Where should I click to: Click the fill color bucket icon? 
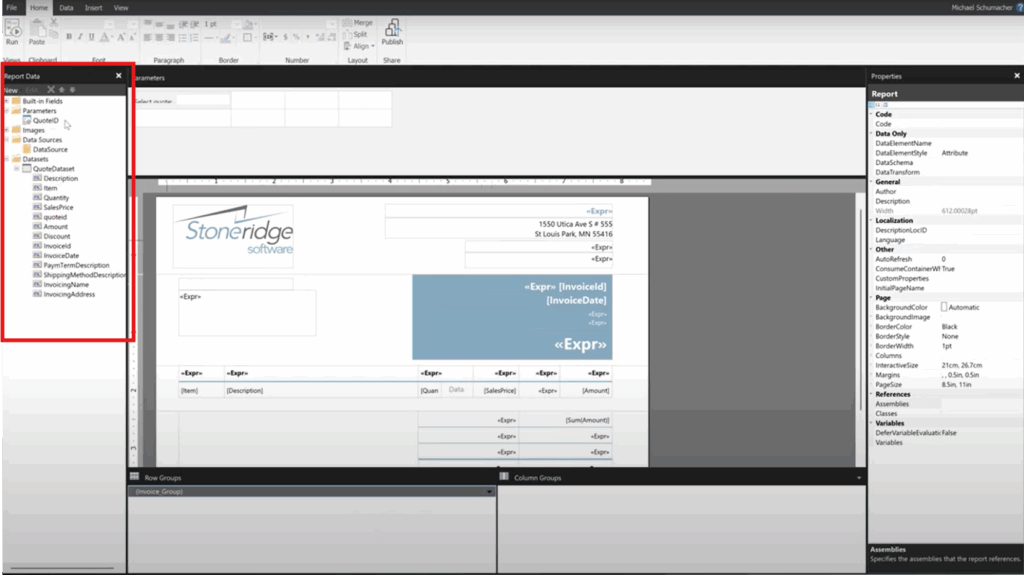coord(249,24)
